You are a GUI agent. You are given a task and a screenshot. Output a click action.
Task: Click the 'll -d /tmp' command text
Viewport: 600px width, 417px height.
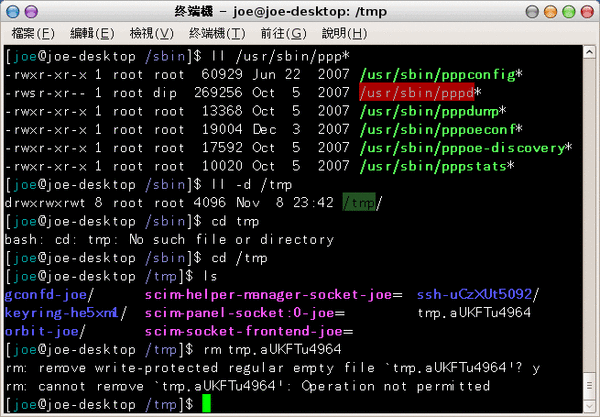(x=251, y=184)
